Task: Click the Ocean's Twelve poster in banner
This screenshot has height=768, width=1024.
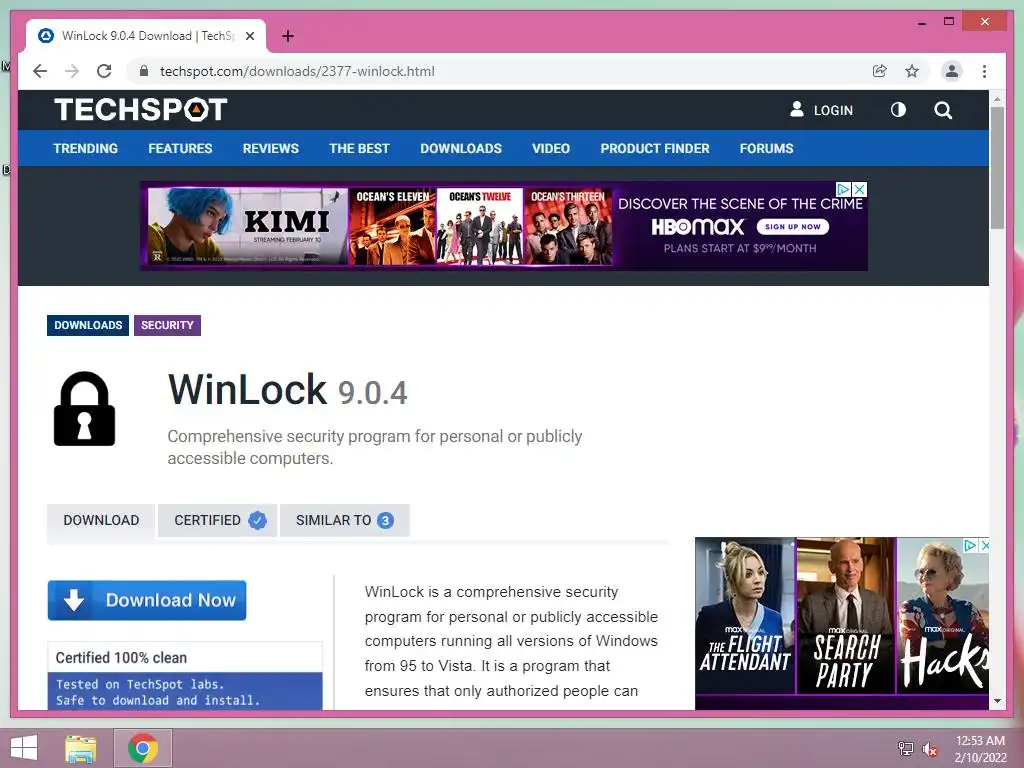Action: click(479, 226)
